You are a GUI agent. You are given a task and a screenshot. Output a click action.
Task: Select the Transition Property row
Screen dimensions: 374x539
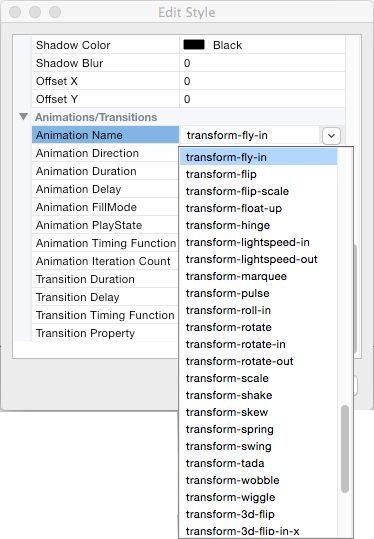coord(105,333)
